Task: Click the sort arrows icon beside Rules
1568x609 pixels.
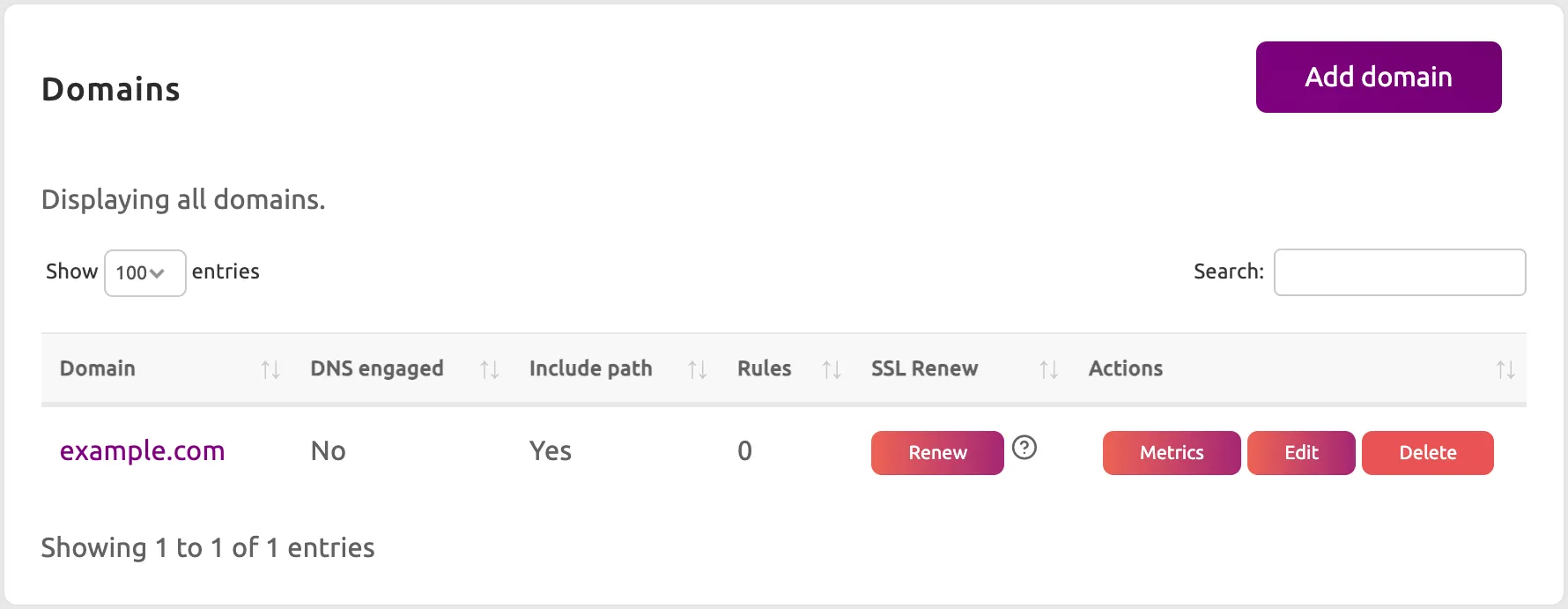Action: [x=831, y=369]
